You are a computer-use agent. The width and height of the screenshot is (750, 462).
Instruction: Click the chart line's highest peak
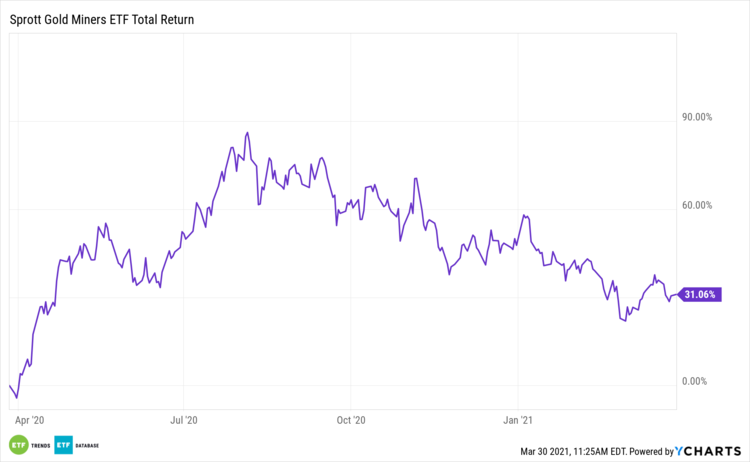click(247, 132)
